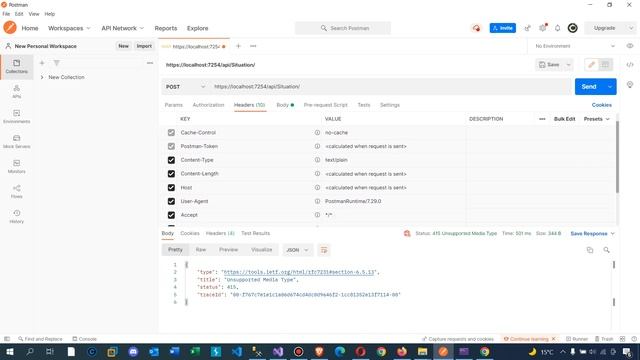Click the comment icon beside the pencil

pyautogui.click(x=605, y=64)
